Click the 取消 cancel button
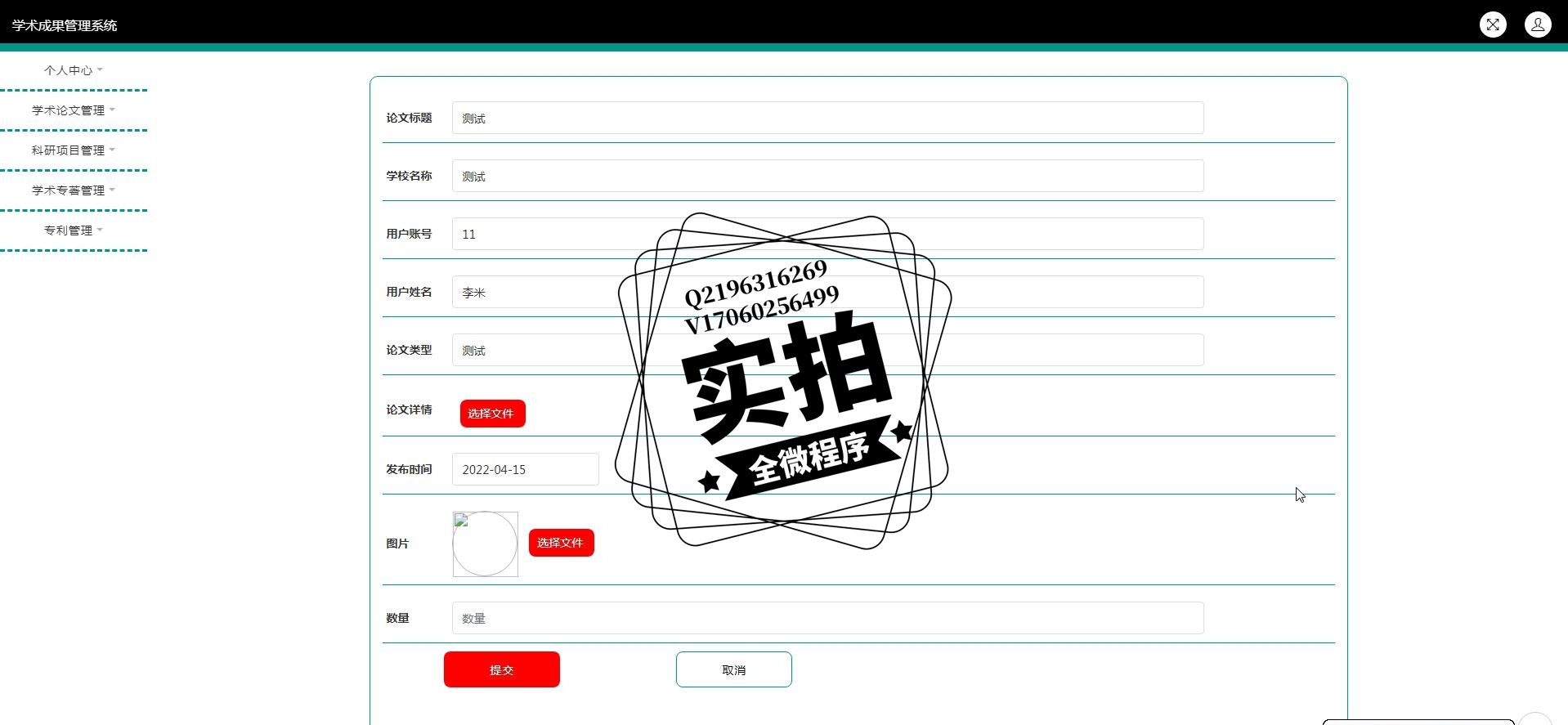This screenshot has height=725, width=1568. (734, 669)
